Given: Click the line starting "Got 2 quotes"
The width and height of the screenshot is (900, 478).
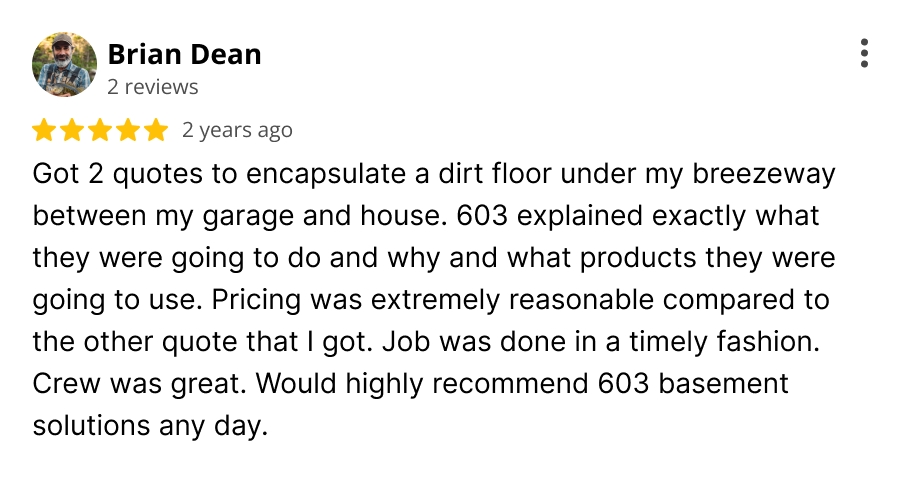Looking at the screenshot, I should [434, 174].
